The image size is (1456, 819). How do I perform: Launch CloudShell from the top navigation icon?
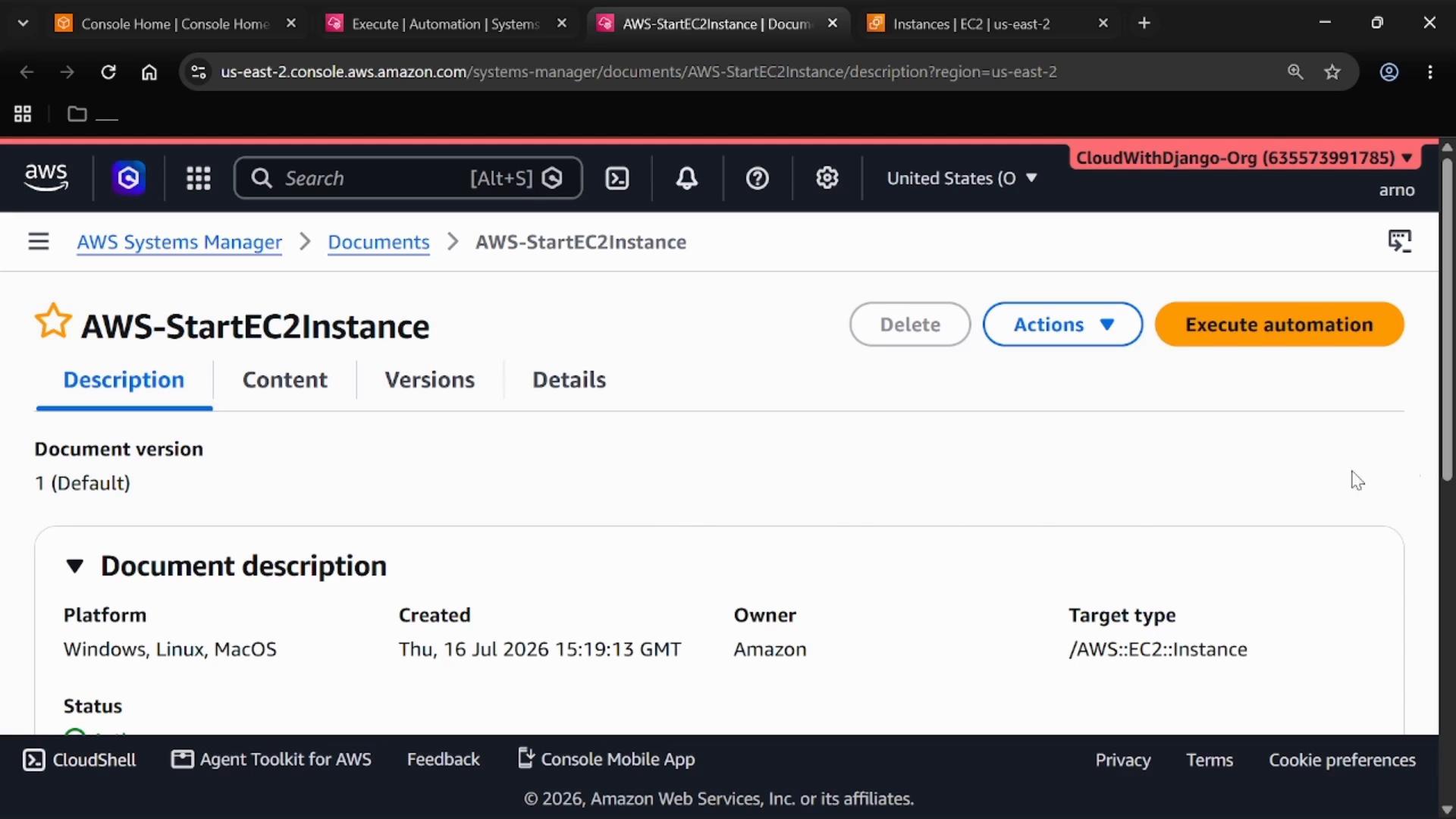[617, 178]
